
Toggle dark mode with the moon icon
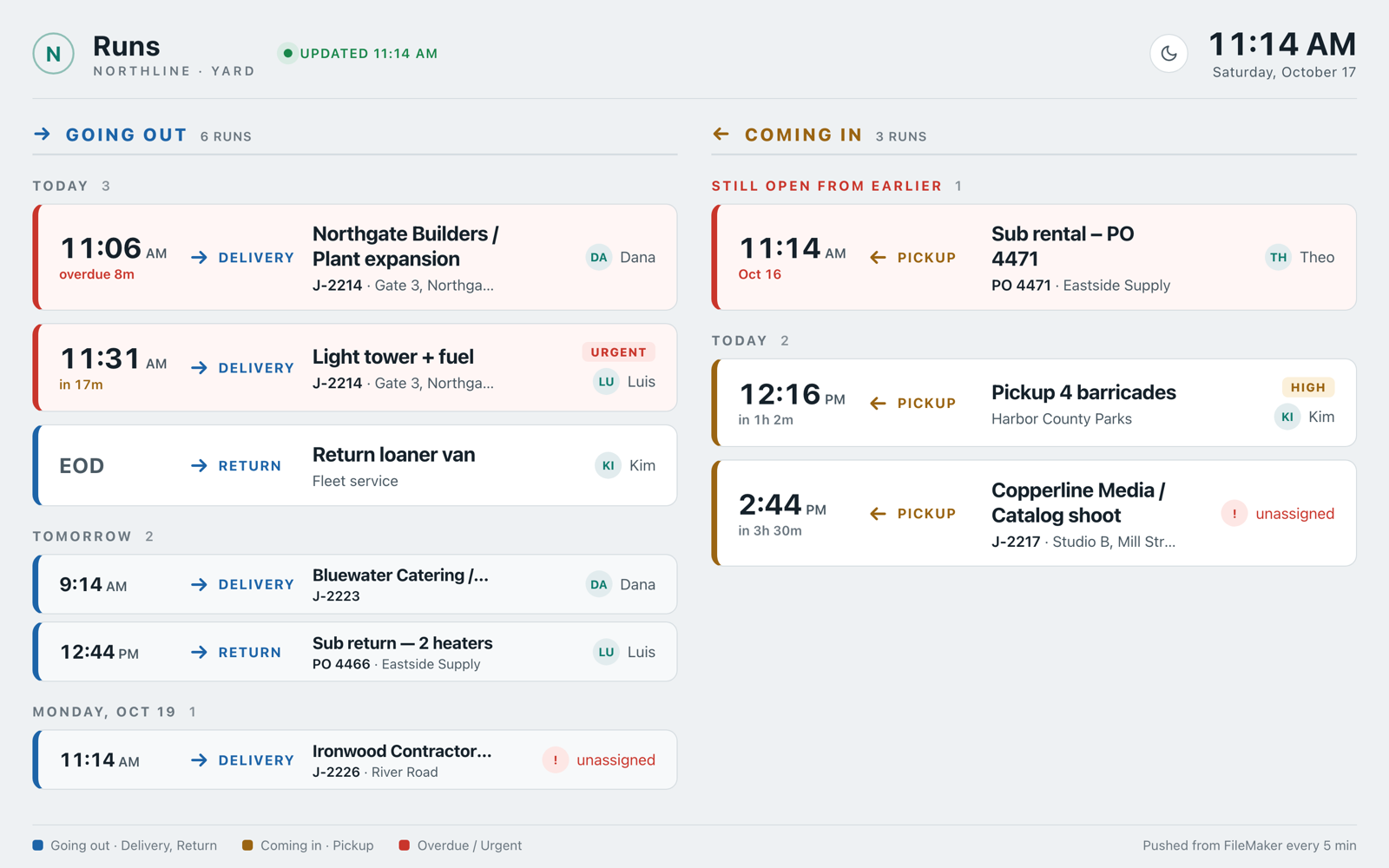pyautogui.click(x=1168, y=54)
